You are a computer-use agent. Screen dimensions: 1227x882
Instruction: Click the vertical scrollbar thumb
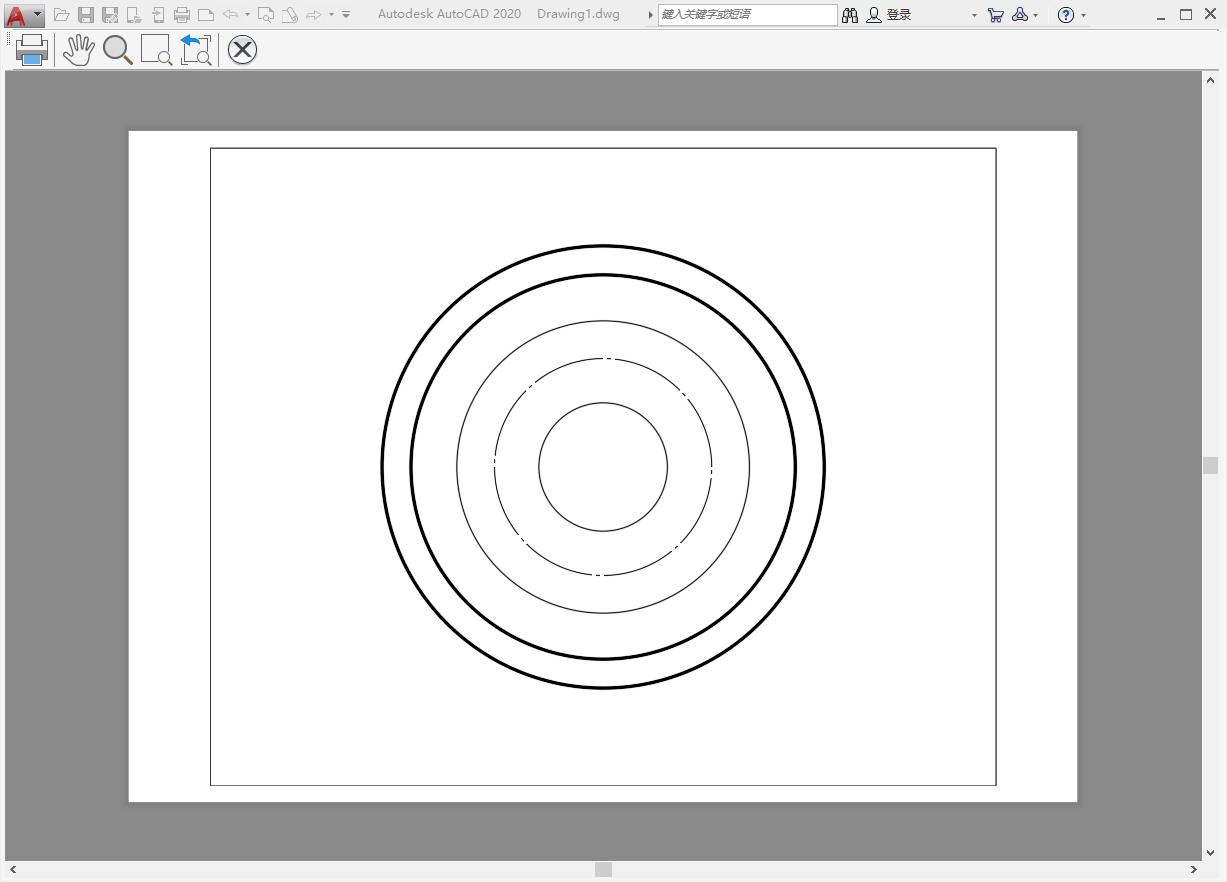[1211, 465]
